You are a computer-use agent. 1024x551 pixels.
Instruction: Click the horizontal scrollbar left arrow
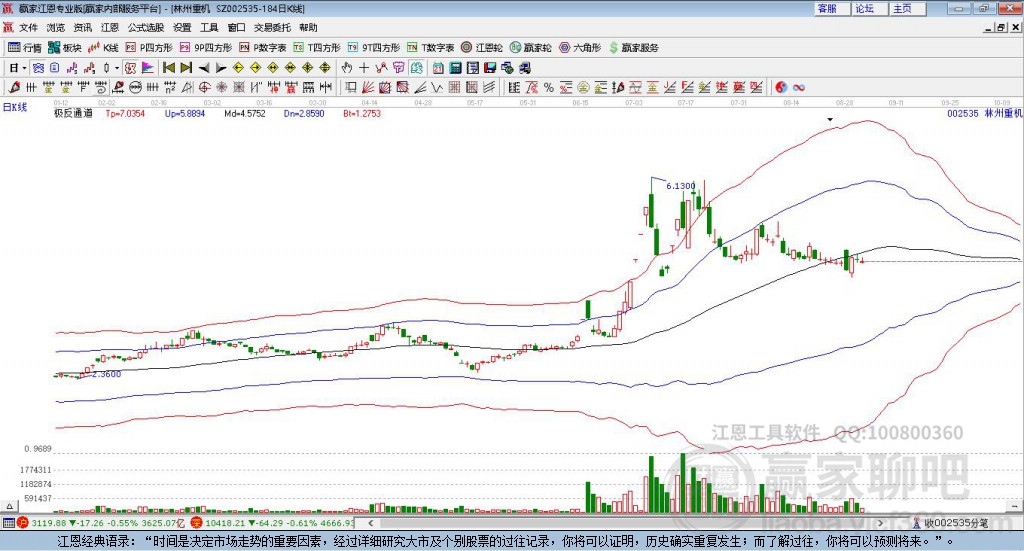click(x=370, y=523)
